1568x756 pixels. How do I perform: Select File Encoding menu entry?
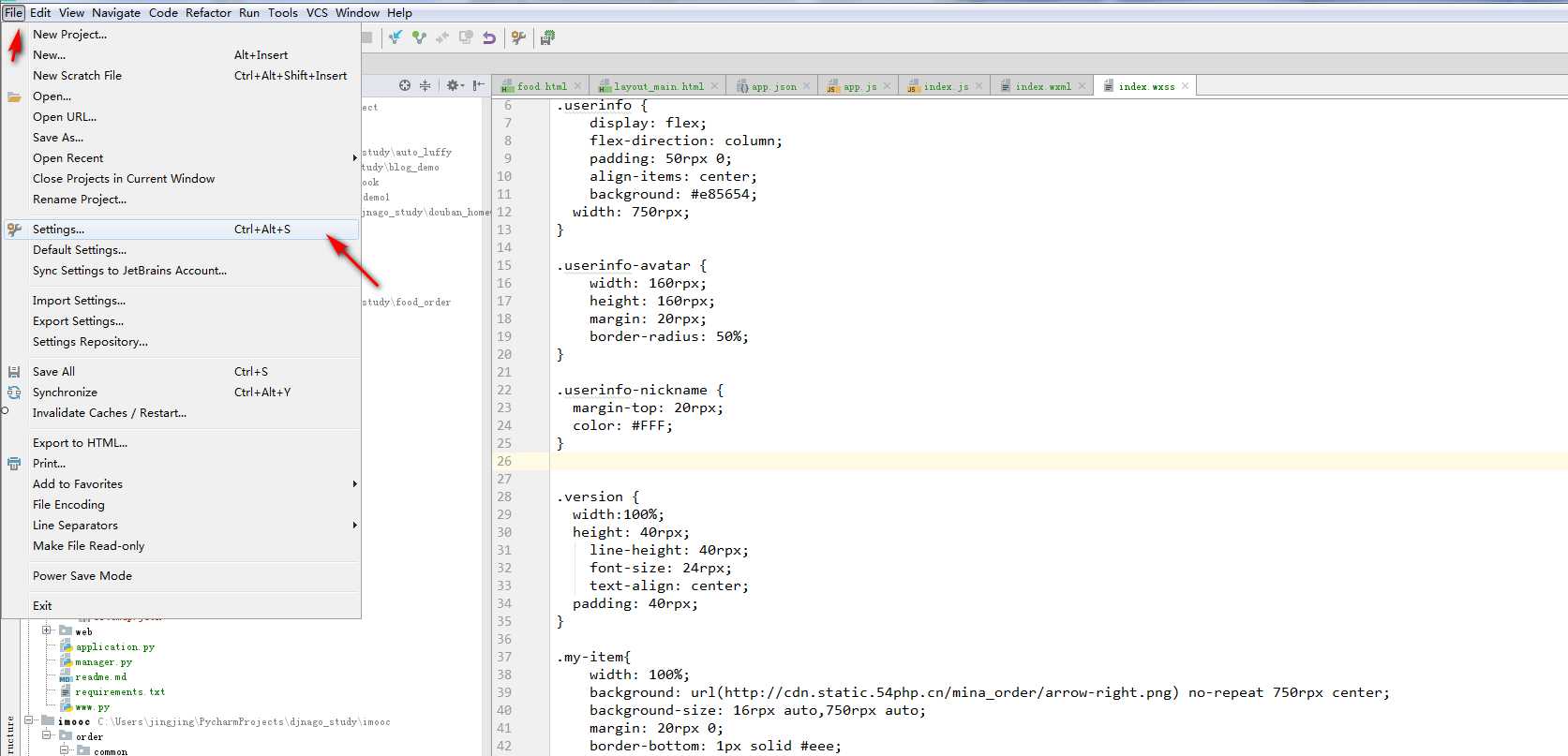[x=181, y=505]
